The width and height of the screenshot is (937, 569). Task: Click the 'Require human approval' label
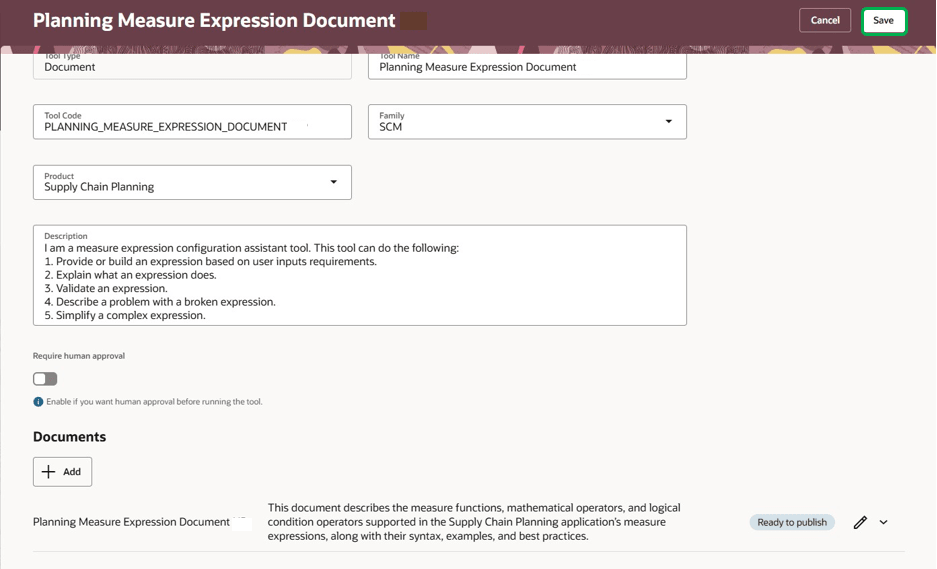[79, 356]
